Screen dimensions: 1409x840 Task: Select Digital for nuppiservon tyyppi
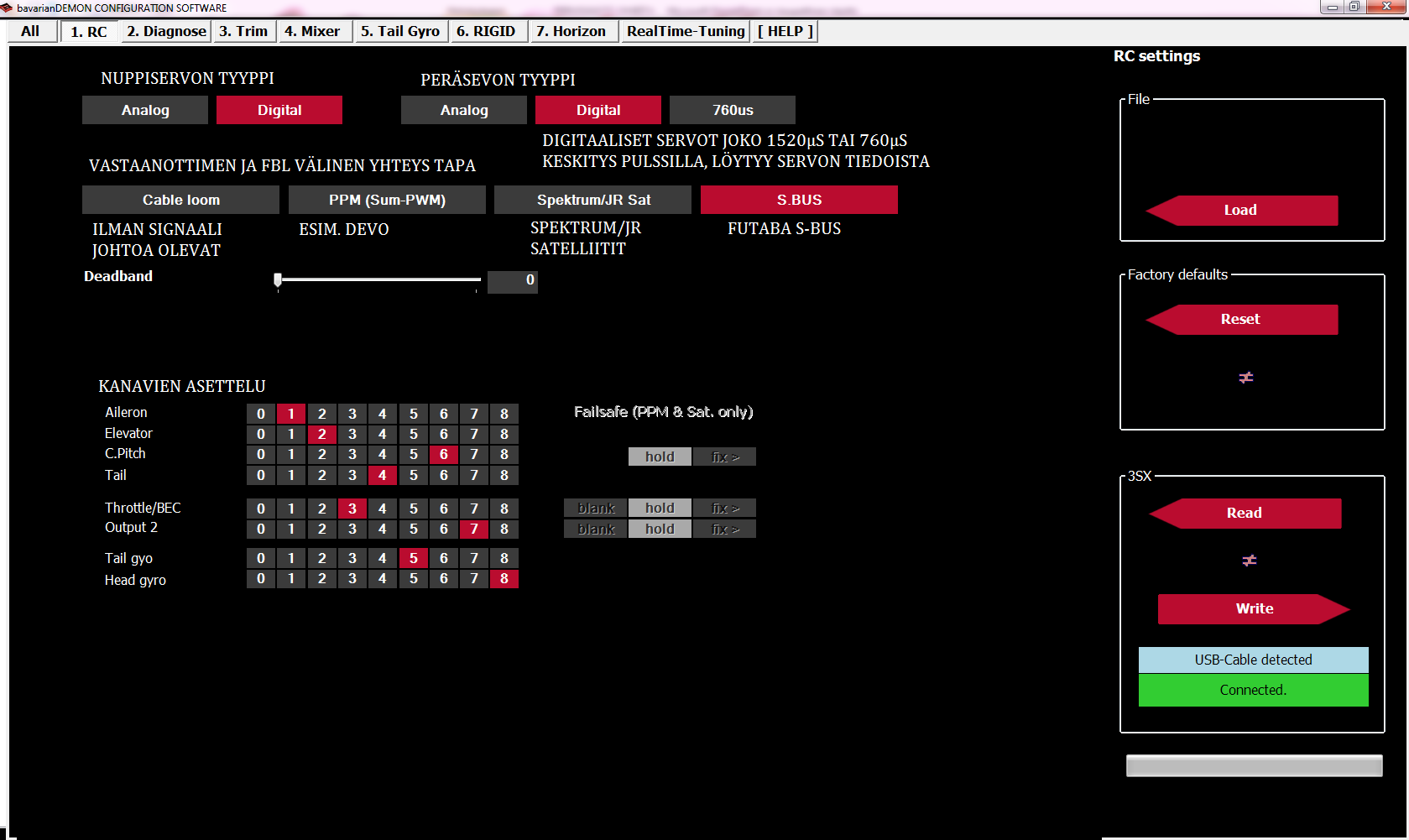click(x=279, y=110)
